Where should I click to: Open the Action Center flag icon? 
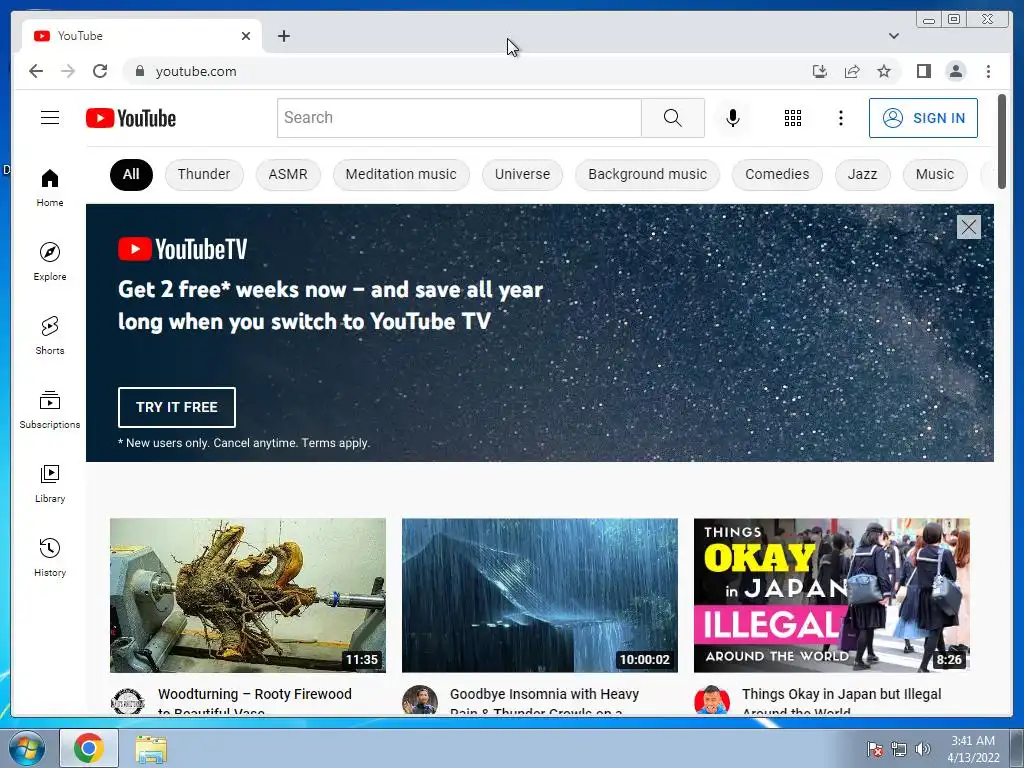coord(874,749)
